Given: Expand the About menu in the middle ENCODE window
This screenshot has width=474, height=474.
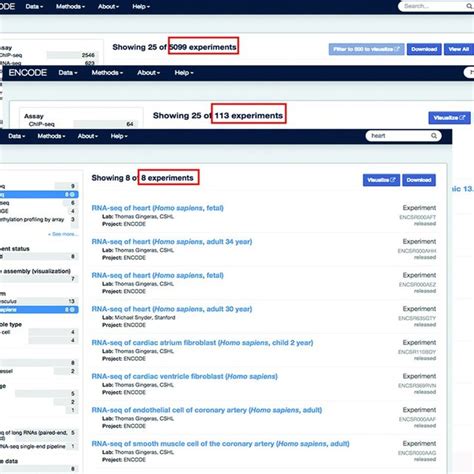Looking at the screenshot, I should (x=149, y=73).
